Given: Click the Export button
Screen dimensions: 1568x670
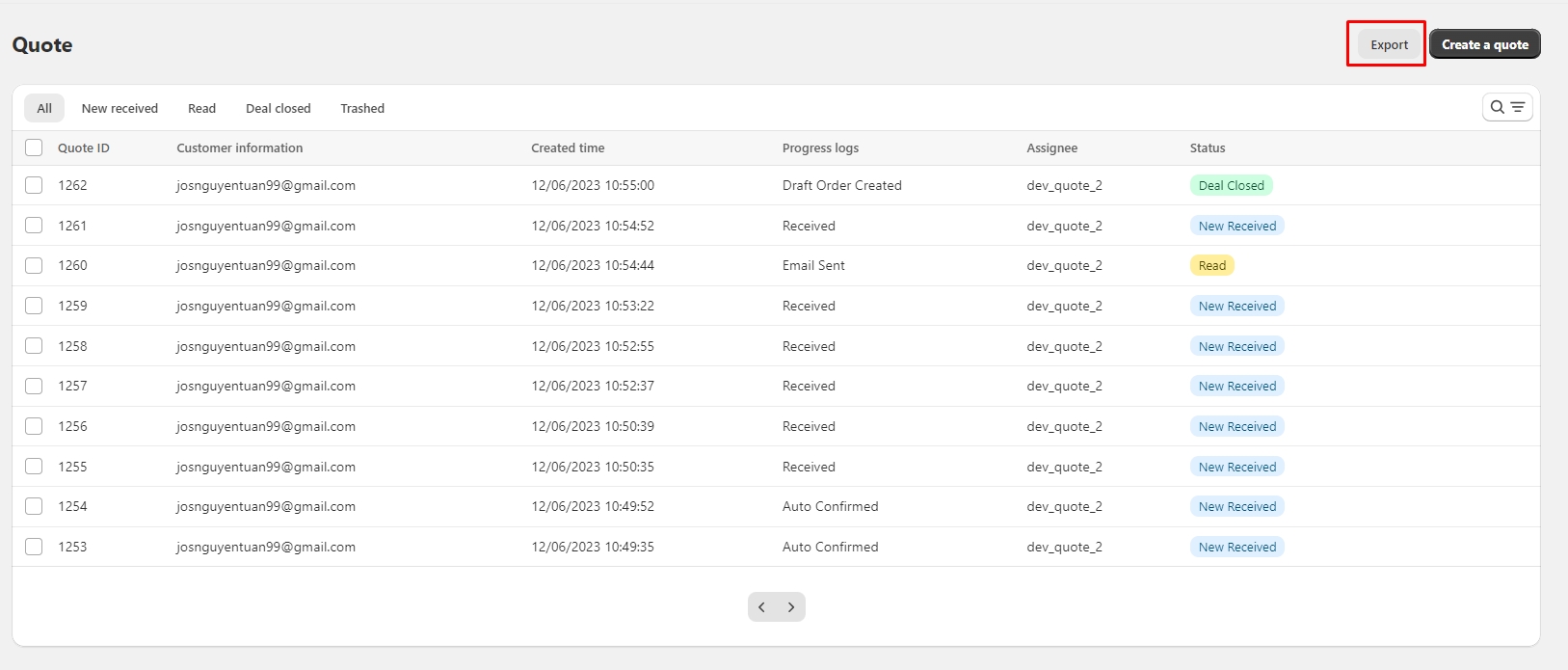Looking at the screenshot, I should [1389, 44].
